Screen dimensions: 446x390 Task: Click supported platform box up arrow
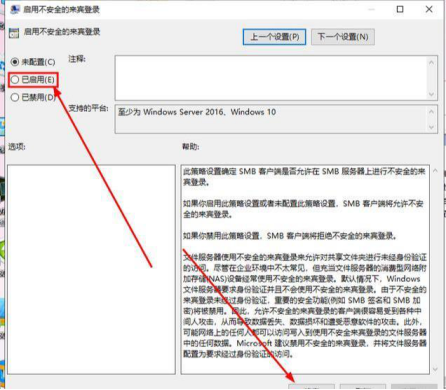click(x=431, y=111)
